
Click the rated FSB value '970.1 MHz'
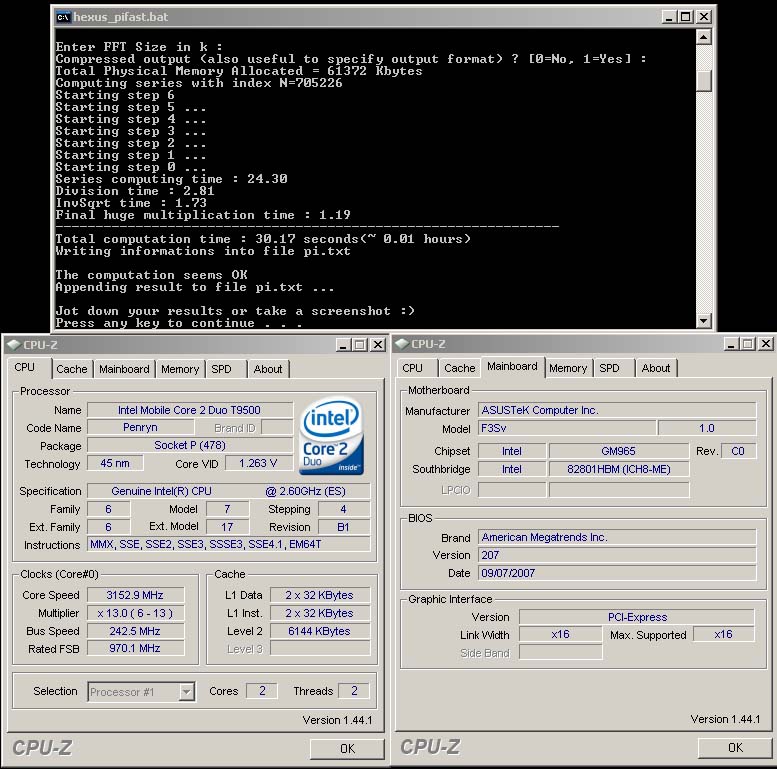135,648
